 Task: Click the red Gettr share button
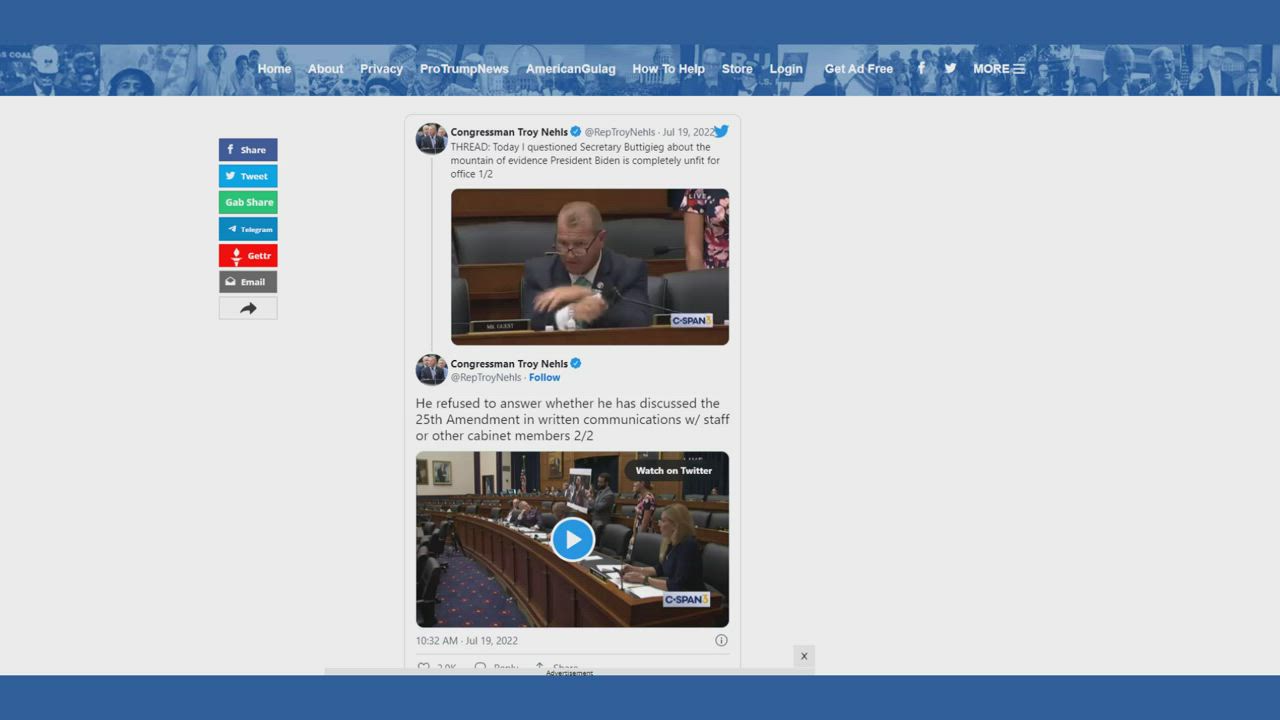click(x=248, y=256)
